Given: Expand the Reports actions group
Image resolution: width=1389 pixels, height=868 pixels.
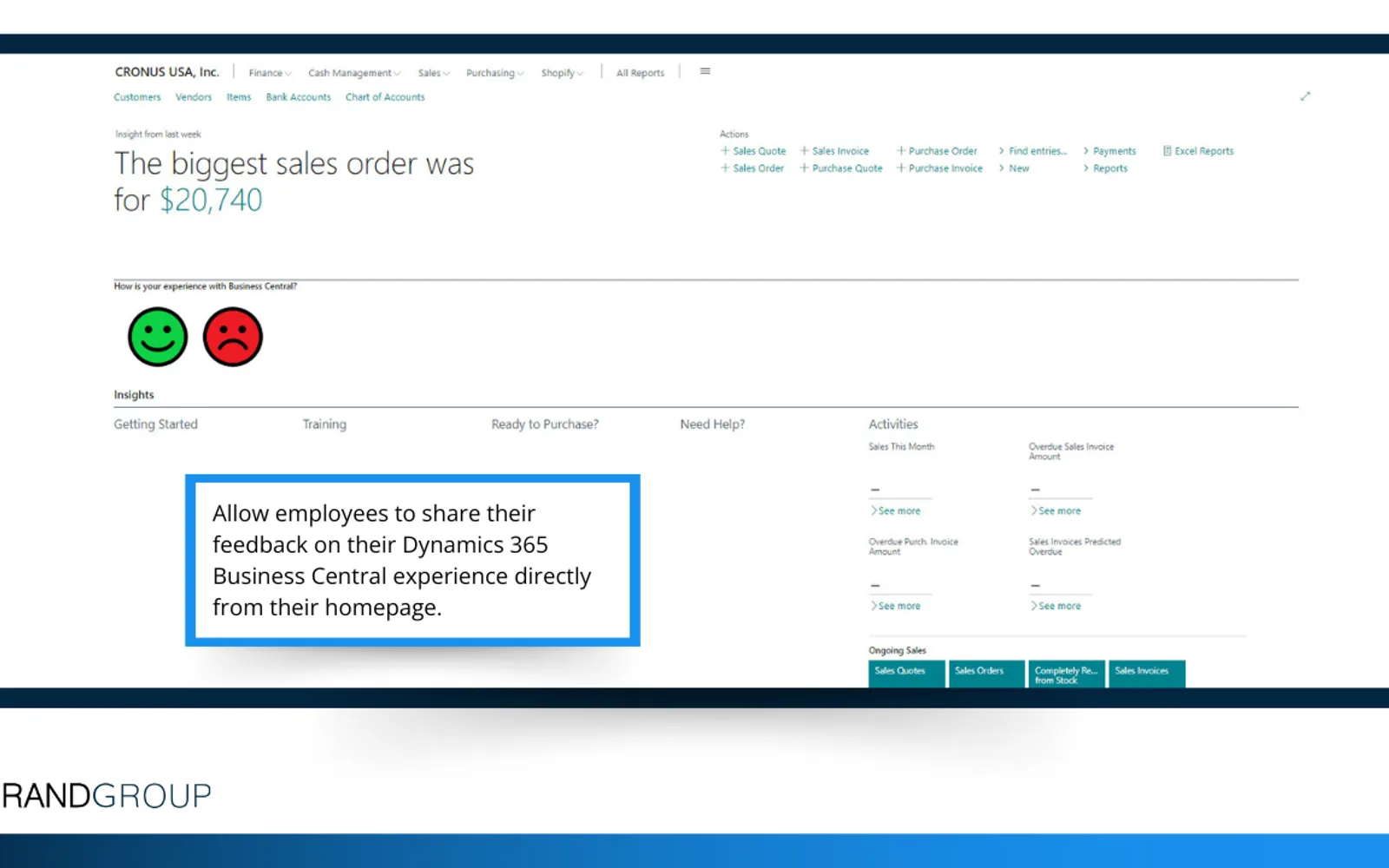Looking at the screenshot, I should coord(1105,168).
